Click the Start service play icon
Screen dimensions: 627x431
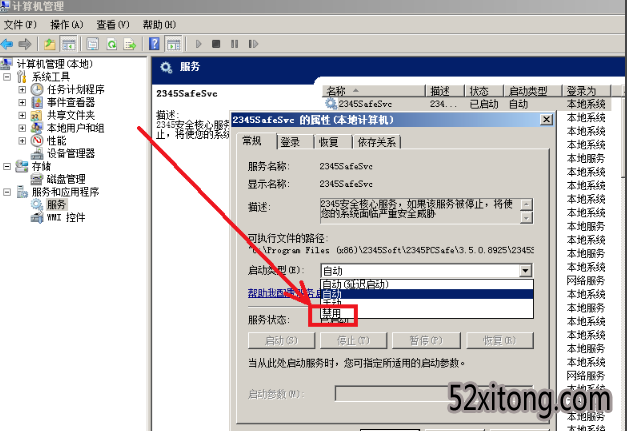198,44
